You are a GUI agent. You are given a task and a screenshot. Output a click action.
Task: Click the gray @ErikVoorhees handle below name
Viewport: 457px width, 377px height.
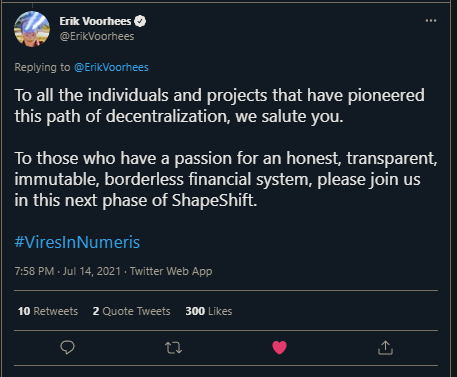(97, 36)
